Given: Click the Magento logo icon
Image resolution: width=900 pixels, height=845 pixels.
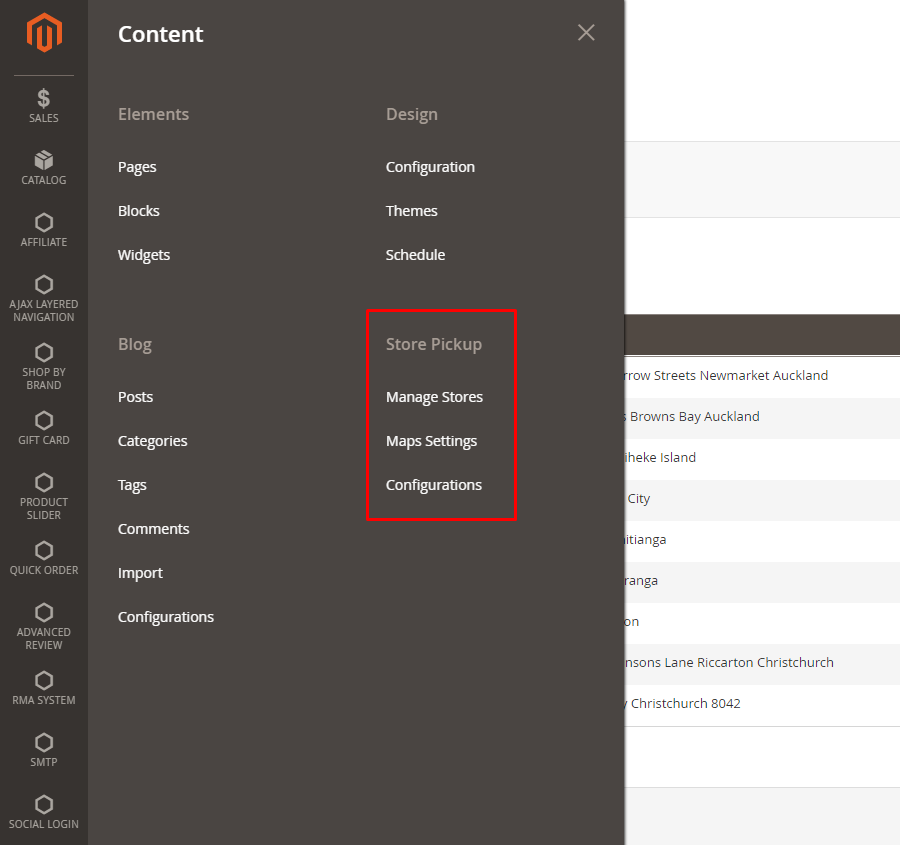Looking at the screenshot, I should tap(44, 34).
